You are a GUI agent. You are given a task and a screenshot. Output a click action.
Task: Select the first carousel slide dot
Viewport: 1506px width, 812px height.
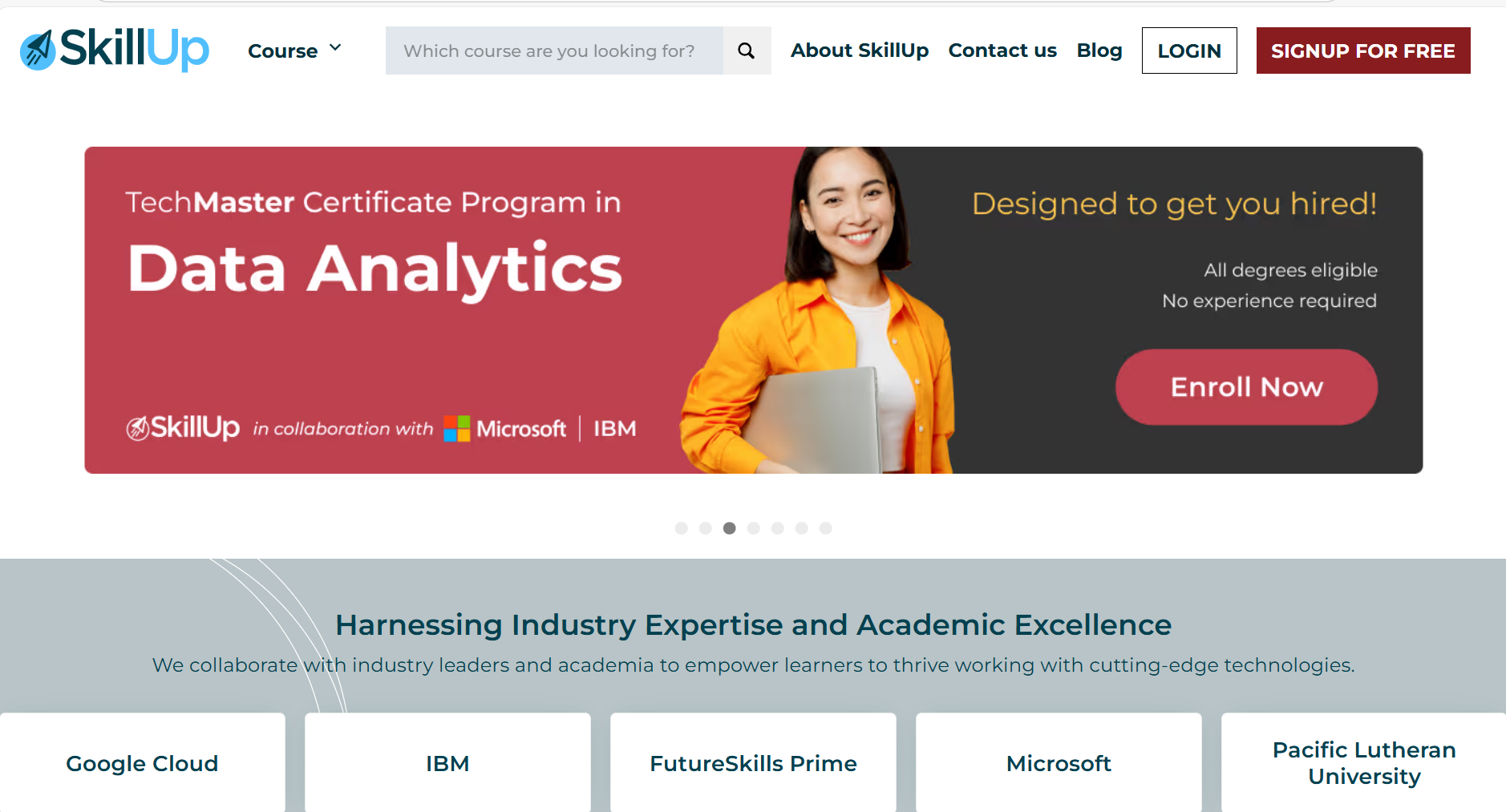click(x=682, y=528)
